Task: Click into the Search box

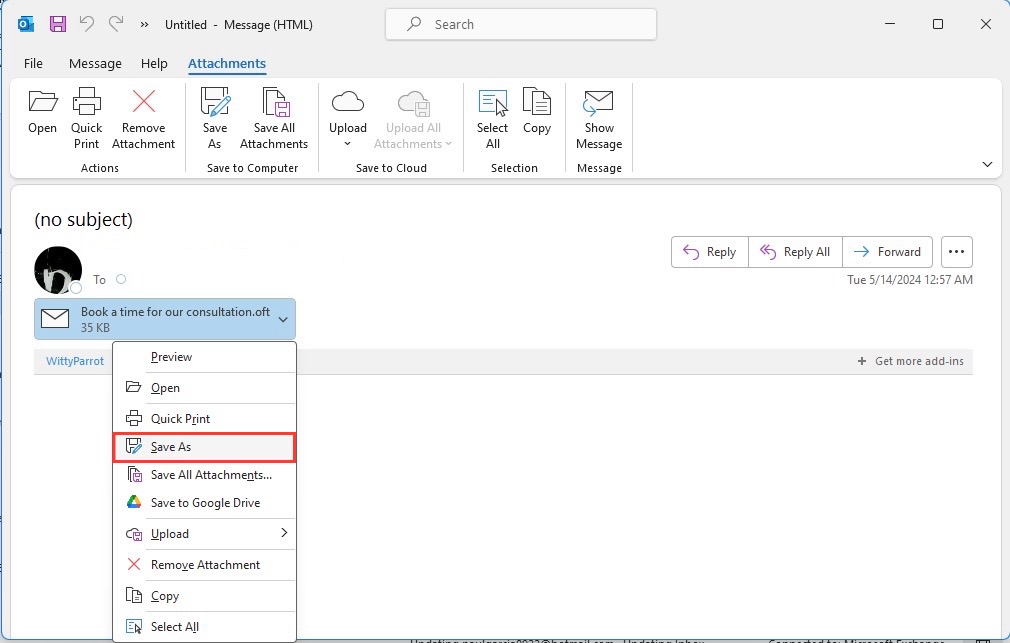Action: (520, 24)
